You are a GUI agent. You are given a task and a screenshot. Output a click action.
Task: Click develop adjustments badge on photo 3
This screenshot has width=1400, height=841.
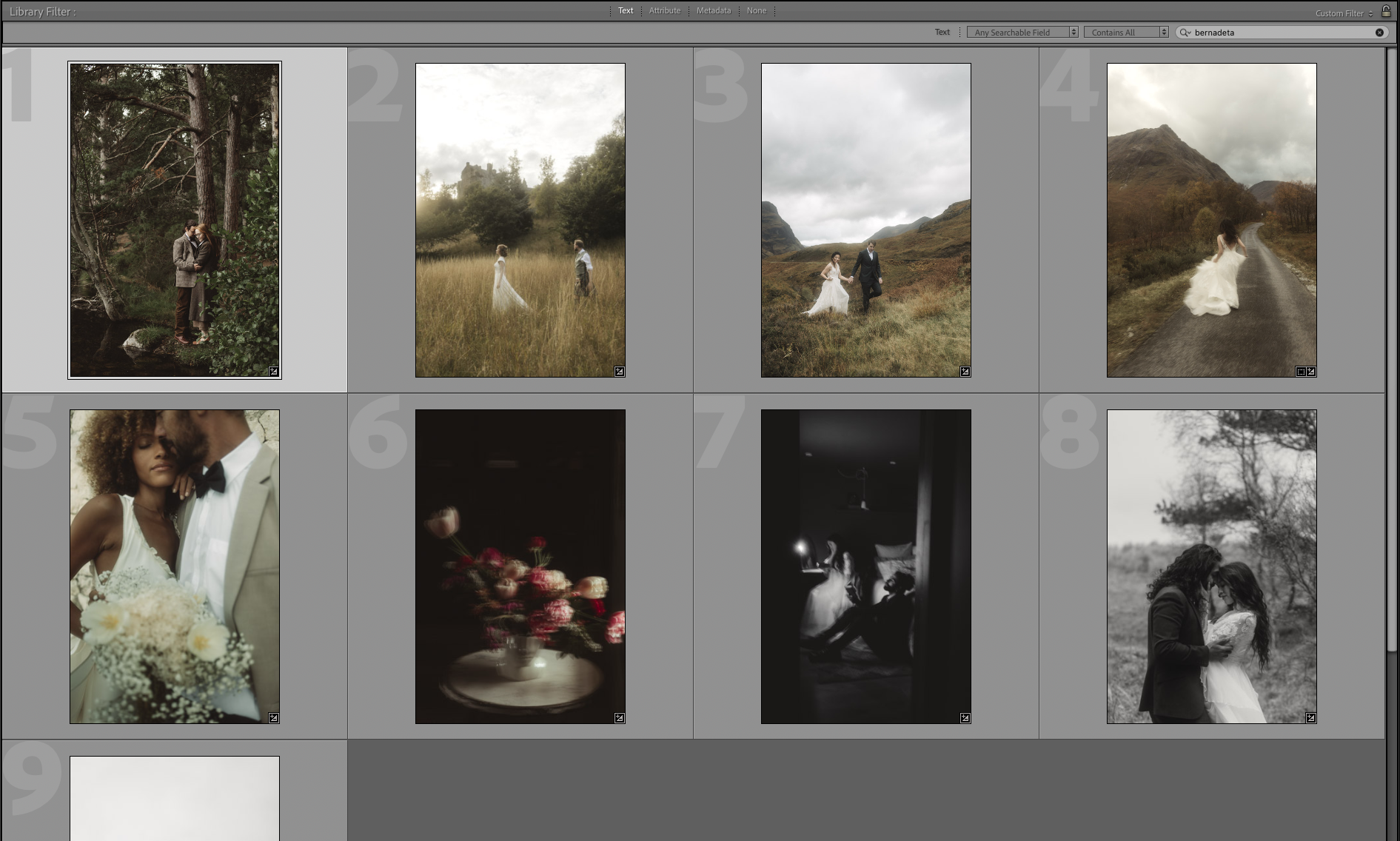[x=965, y=372]
